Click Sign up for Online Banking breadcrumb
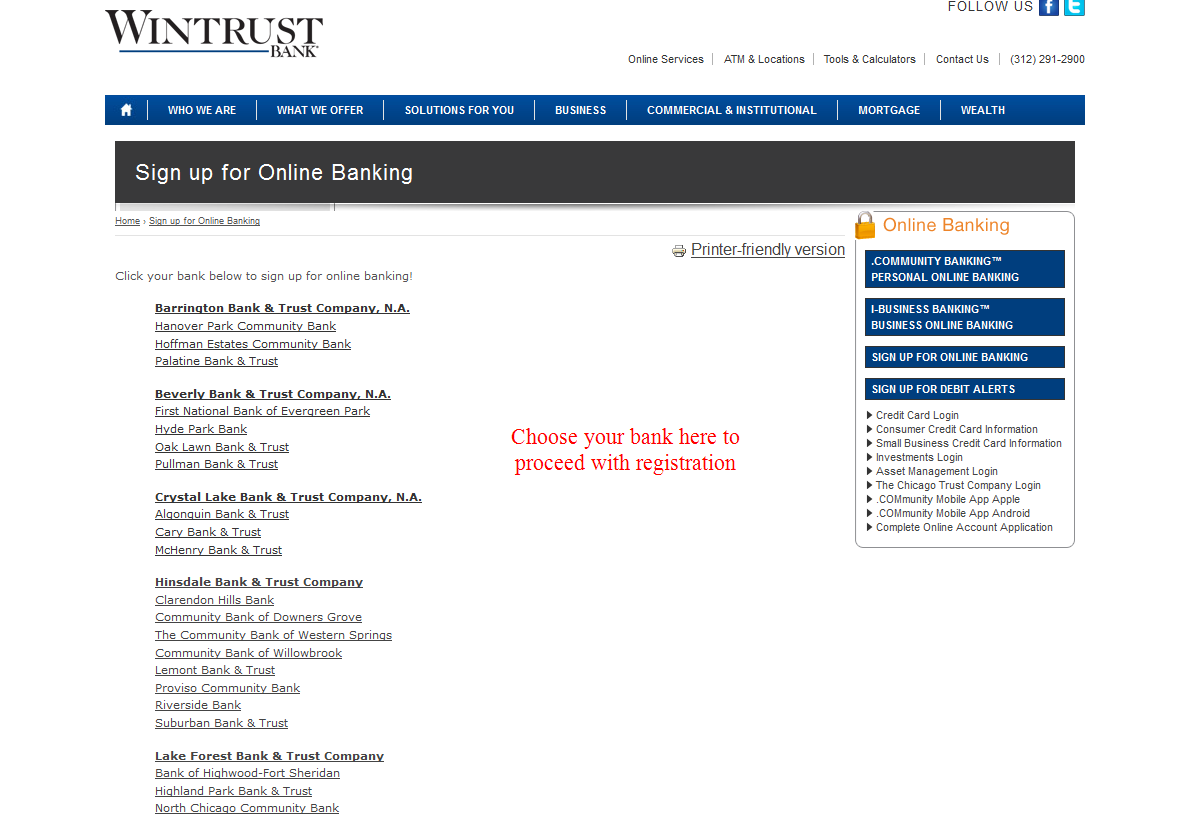Image resolution: width=1177 pixels, height=831 pixels. [x=204, y=221]
